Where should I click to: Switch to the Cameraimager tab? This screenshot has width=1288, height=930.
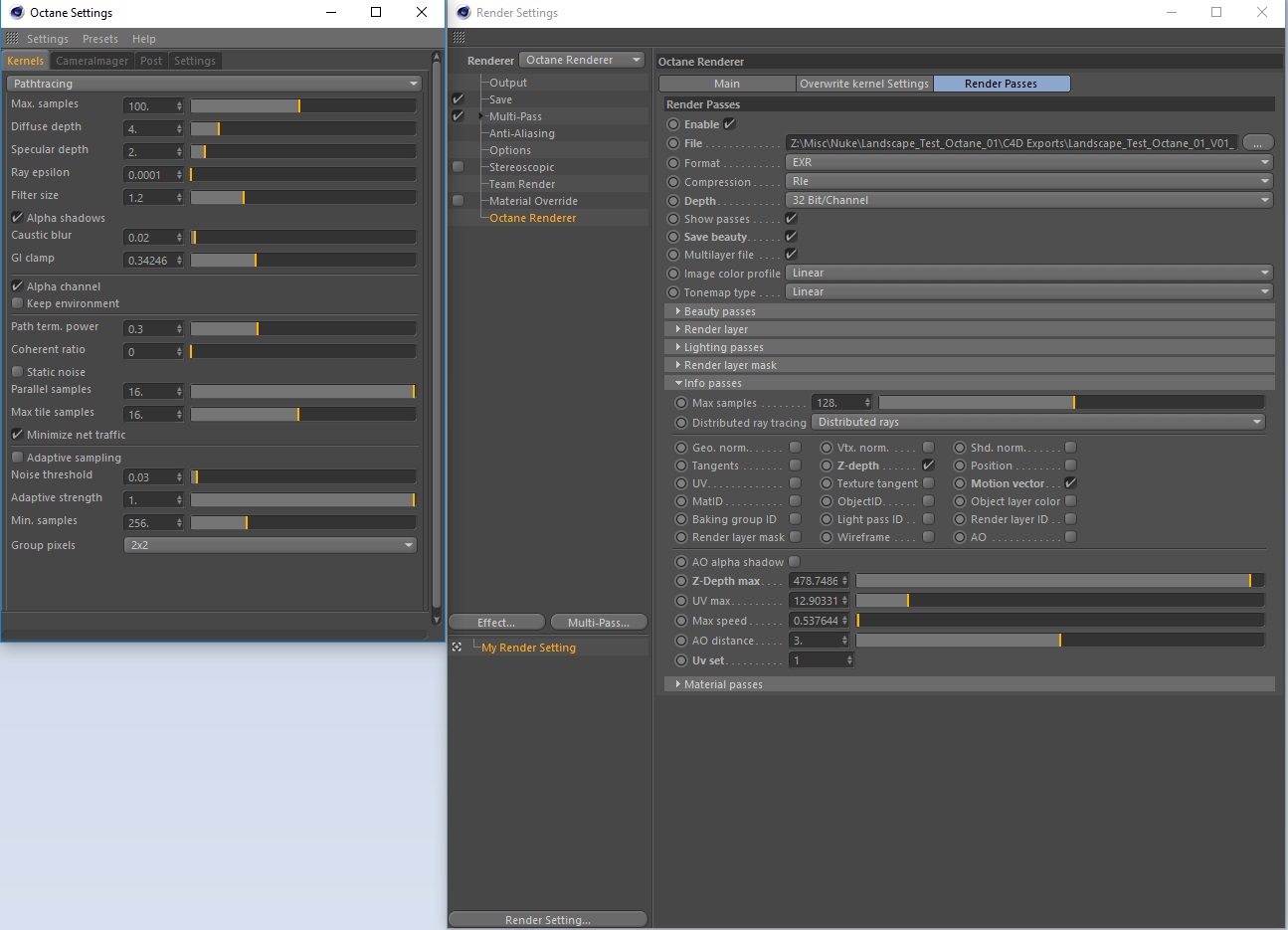92,61
